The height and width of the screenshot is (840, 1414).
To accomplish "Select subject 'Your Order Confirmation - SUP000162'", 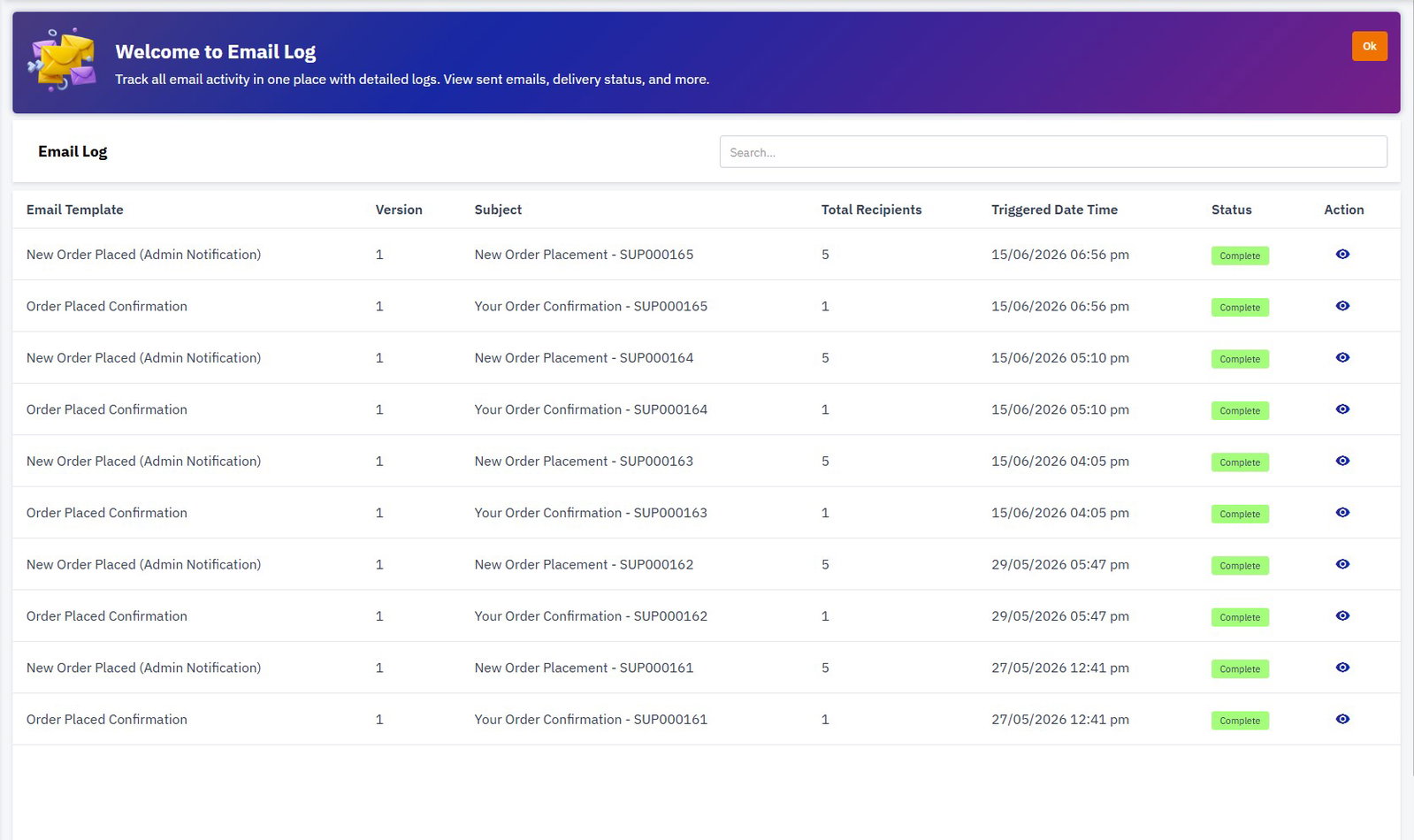I will click(591, 616).
